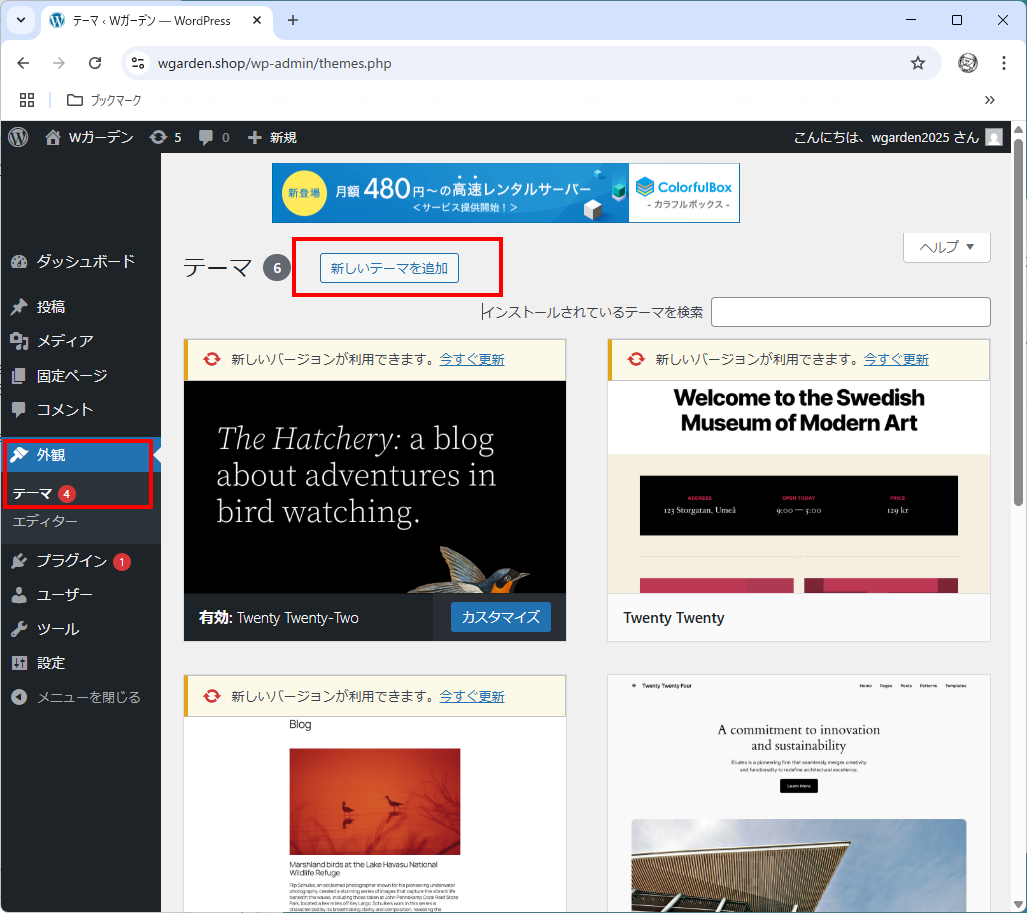The image size is (1027, 913).
Task: Open the ヘルプ dropdown
Action: point(946,247)
